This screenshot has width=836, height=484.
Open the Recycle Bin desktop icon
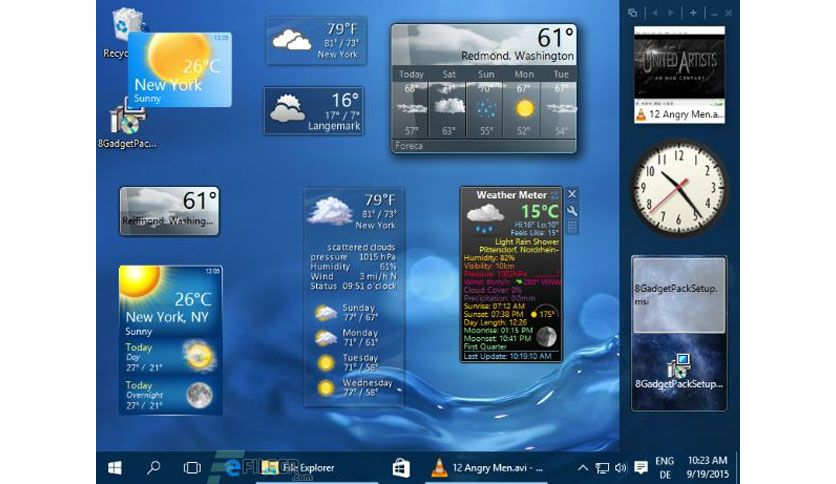[x=127, y=24]
